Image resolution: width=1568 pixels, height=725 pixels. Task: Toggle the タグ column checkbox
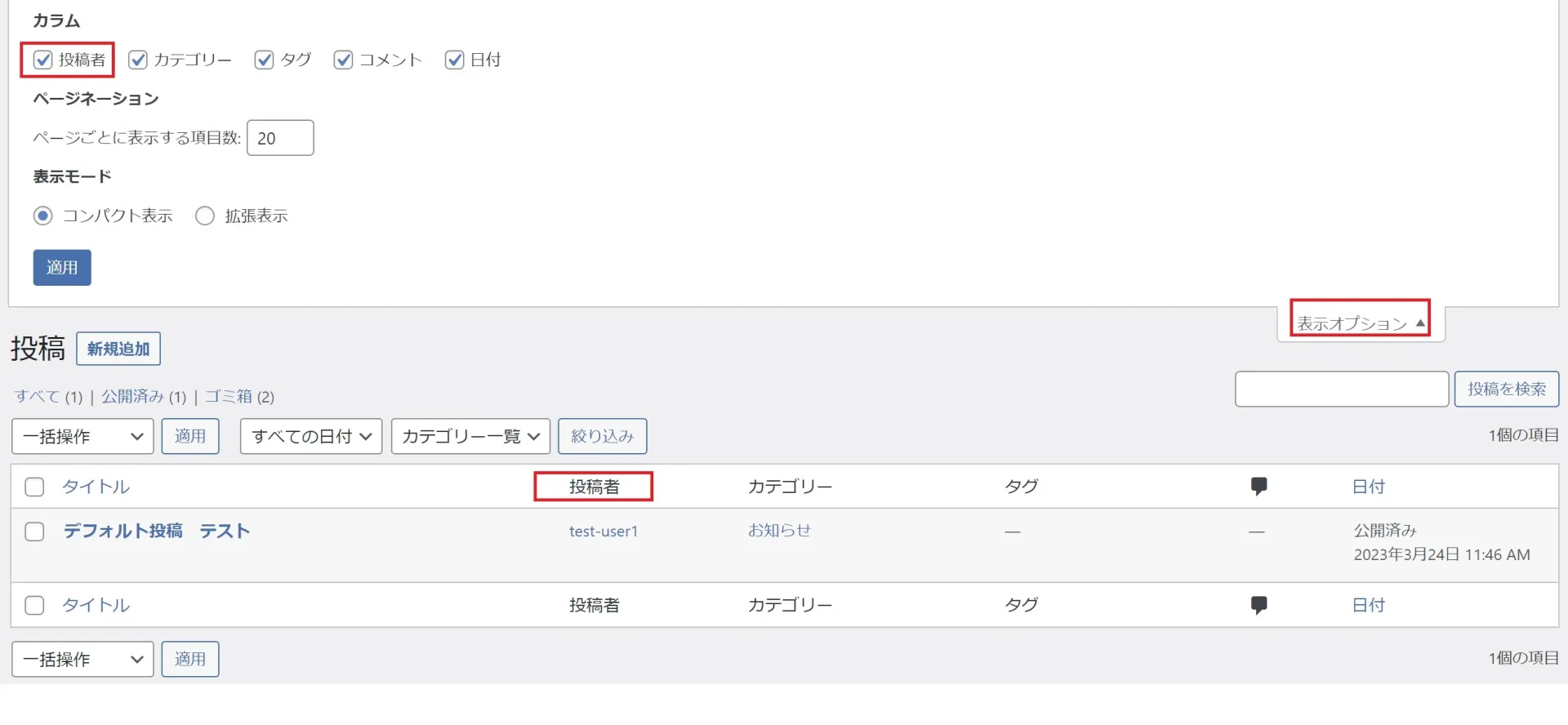point(264,60)
